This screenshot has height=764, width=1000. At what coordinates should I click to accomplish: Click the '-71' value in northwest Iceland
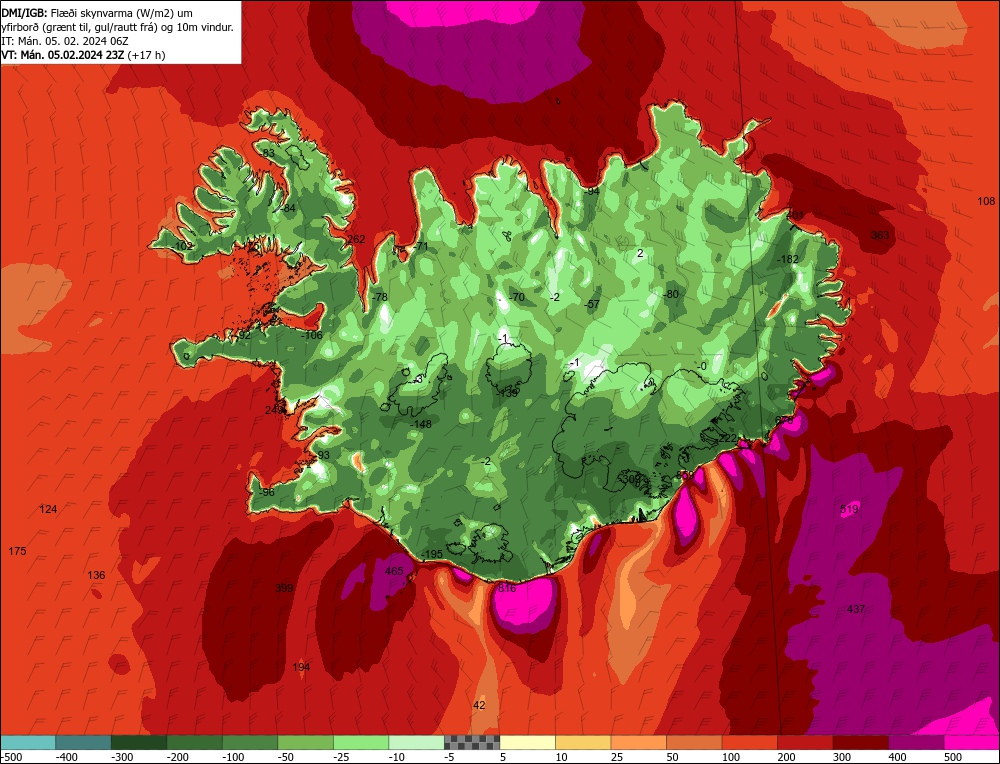(x=421, y=246)
